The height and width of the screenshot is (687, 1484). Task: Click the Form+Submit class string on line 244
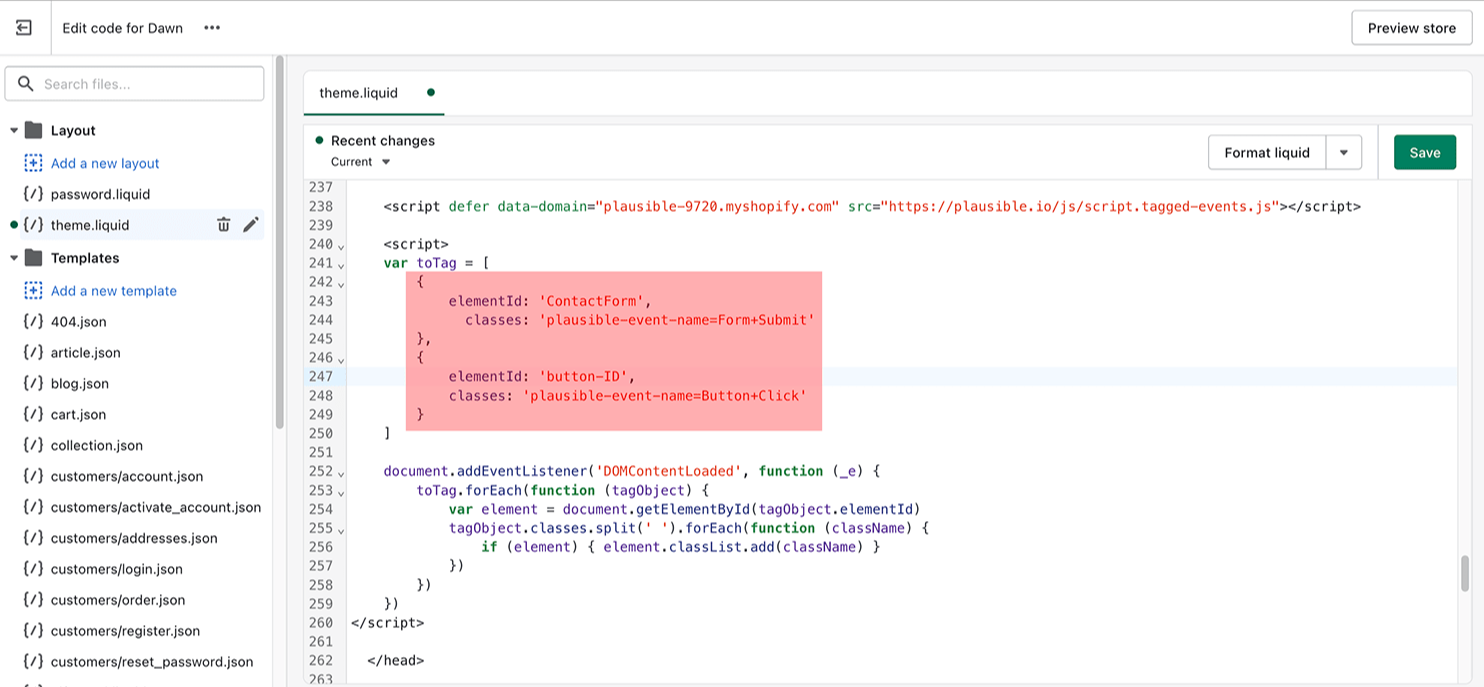677,320
